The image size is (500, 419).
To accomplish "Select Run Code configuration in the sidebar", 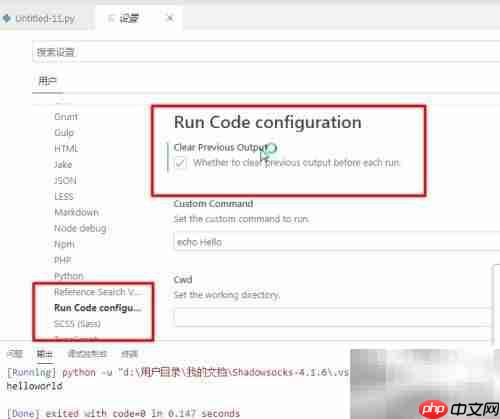I will (x=97, y=308).
